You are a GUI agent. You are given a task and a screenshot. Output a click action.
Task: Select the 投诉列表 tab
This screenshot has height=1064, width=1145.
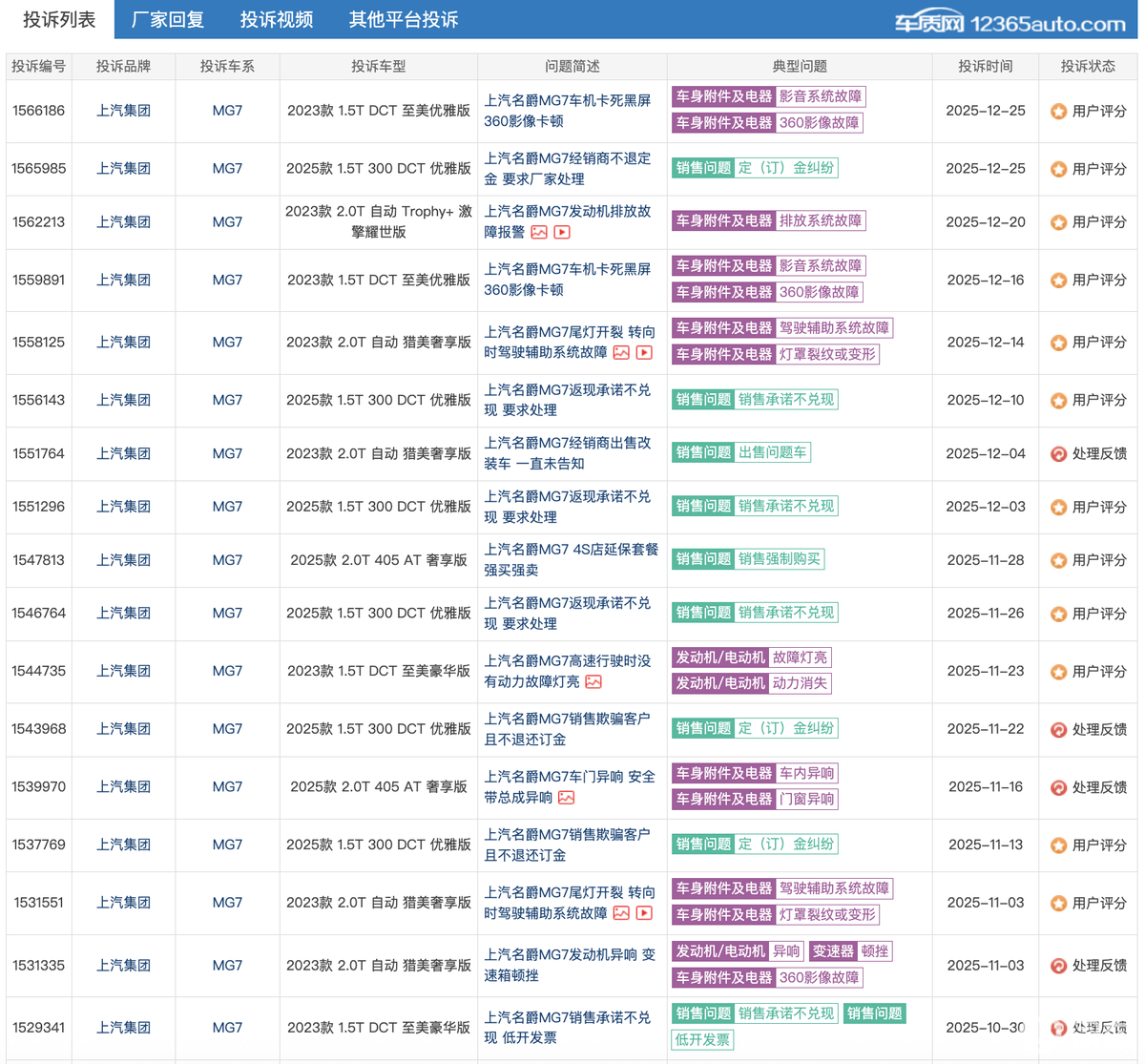[59, 19]
